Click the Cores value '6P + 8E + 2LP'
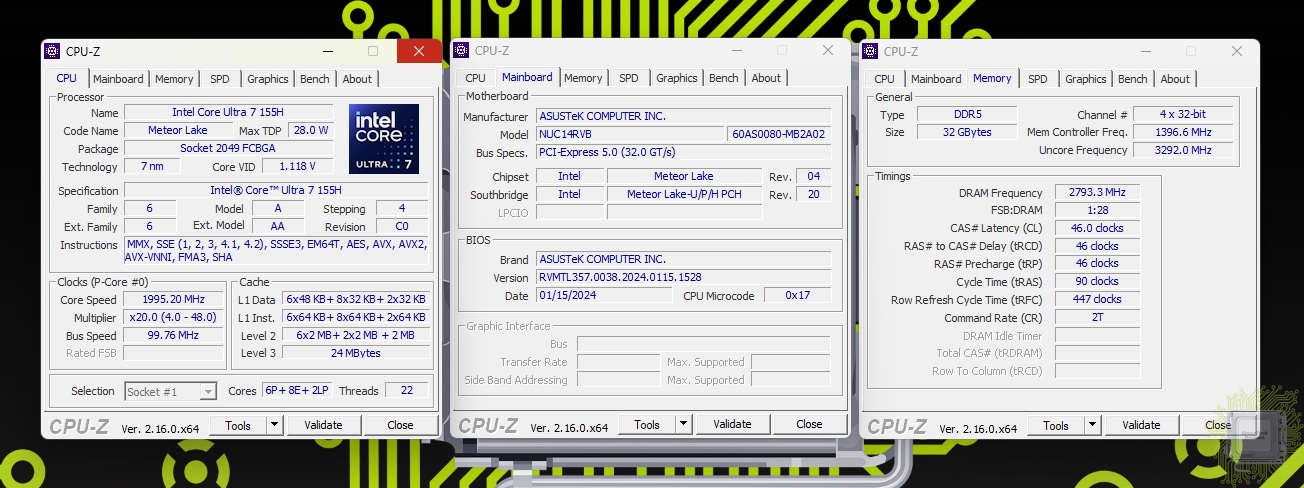Viewport: 1304px width, 488px height. coord(298,391)
